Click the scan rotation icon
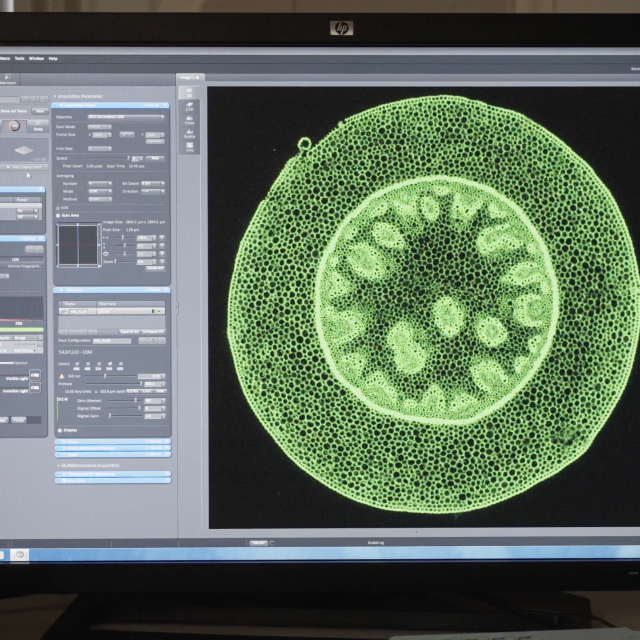This screenshot has height=640, width=640. [x=106, y=253]
